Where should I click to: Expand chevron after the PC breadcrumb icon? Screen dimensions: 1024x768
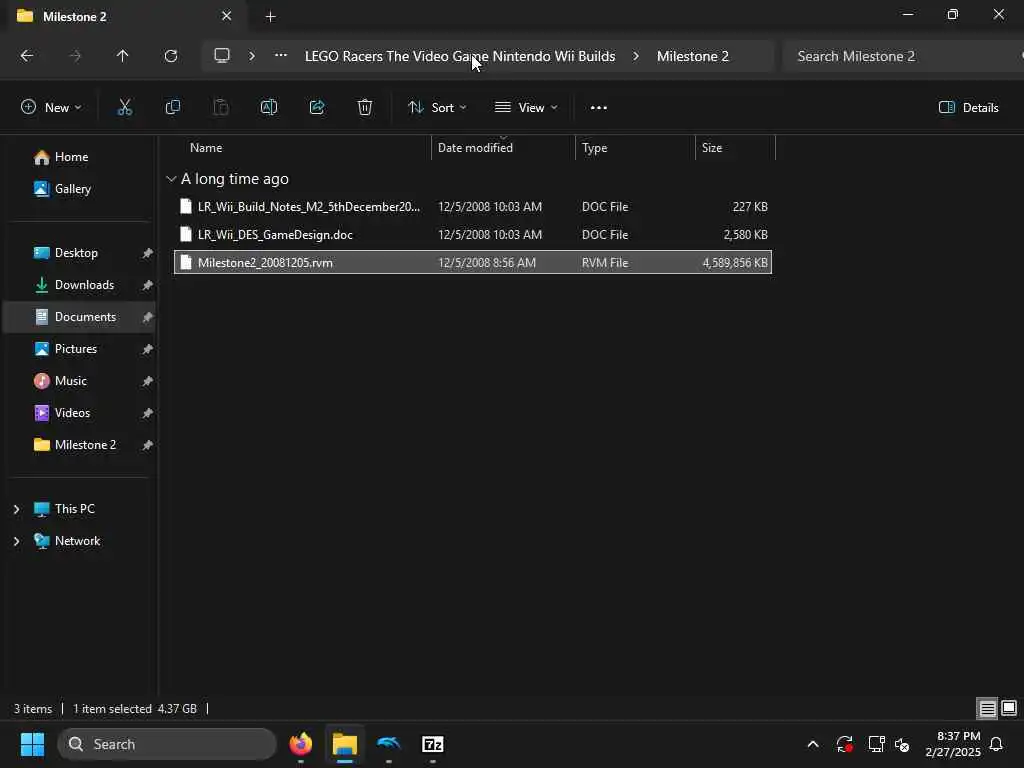pyautogui.click(x=252, y=56)
